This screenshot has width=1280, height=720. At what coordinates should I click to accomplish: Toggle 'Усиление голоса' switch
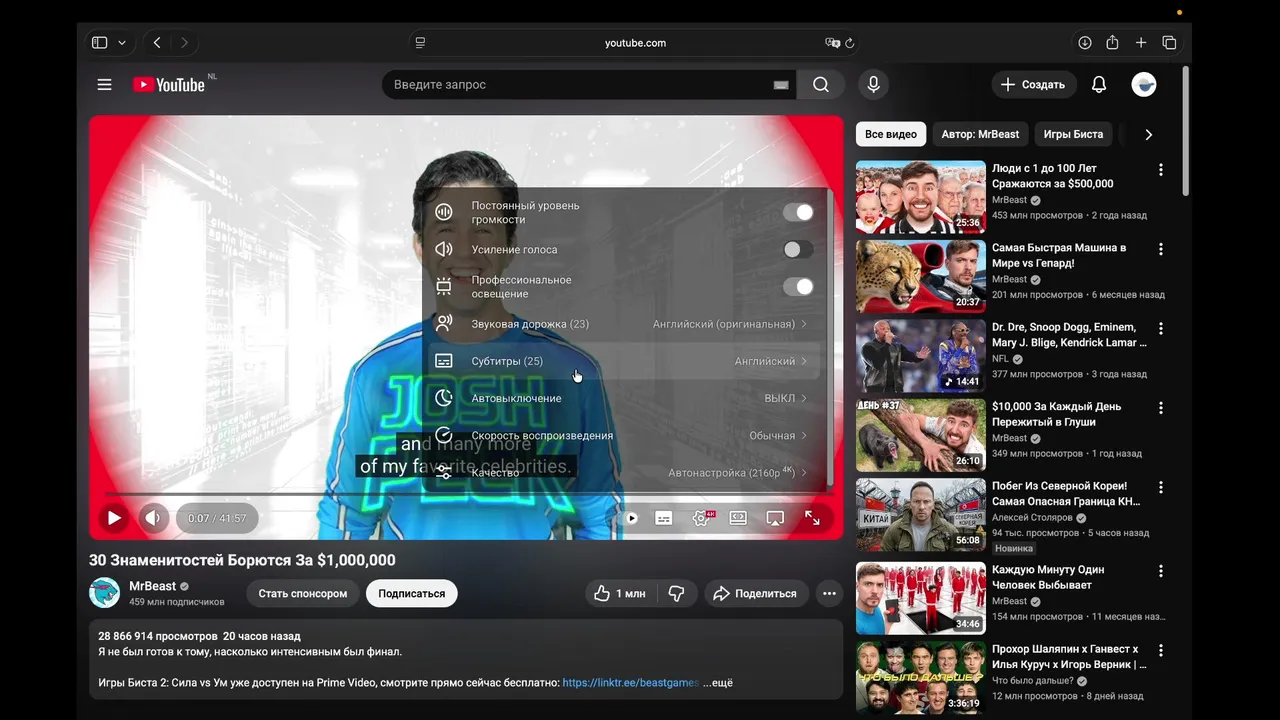click(x=798, y=249)
